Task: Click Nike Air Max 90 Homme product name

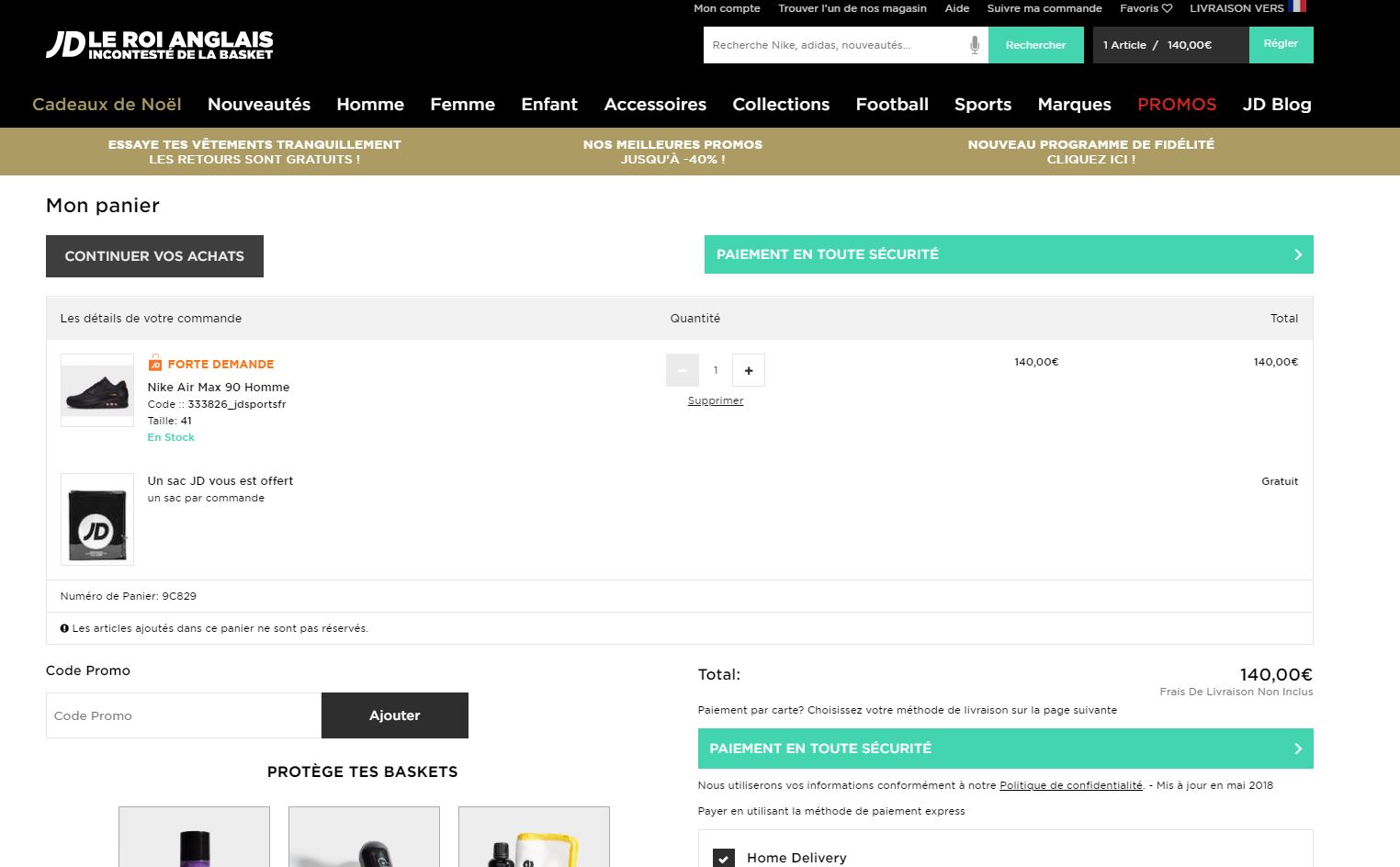Action: [219, 387]
